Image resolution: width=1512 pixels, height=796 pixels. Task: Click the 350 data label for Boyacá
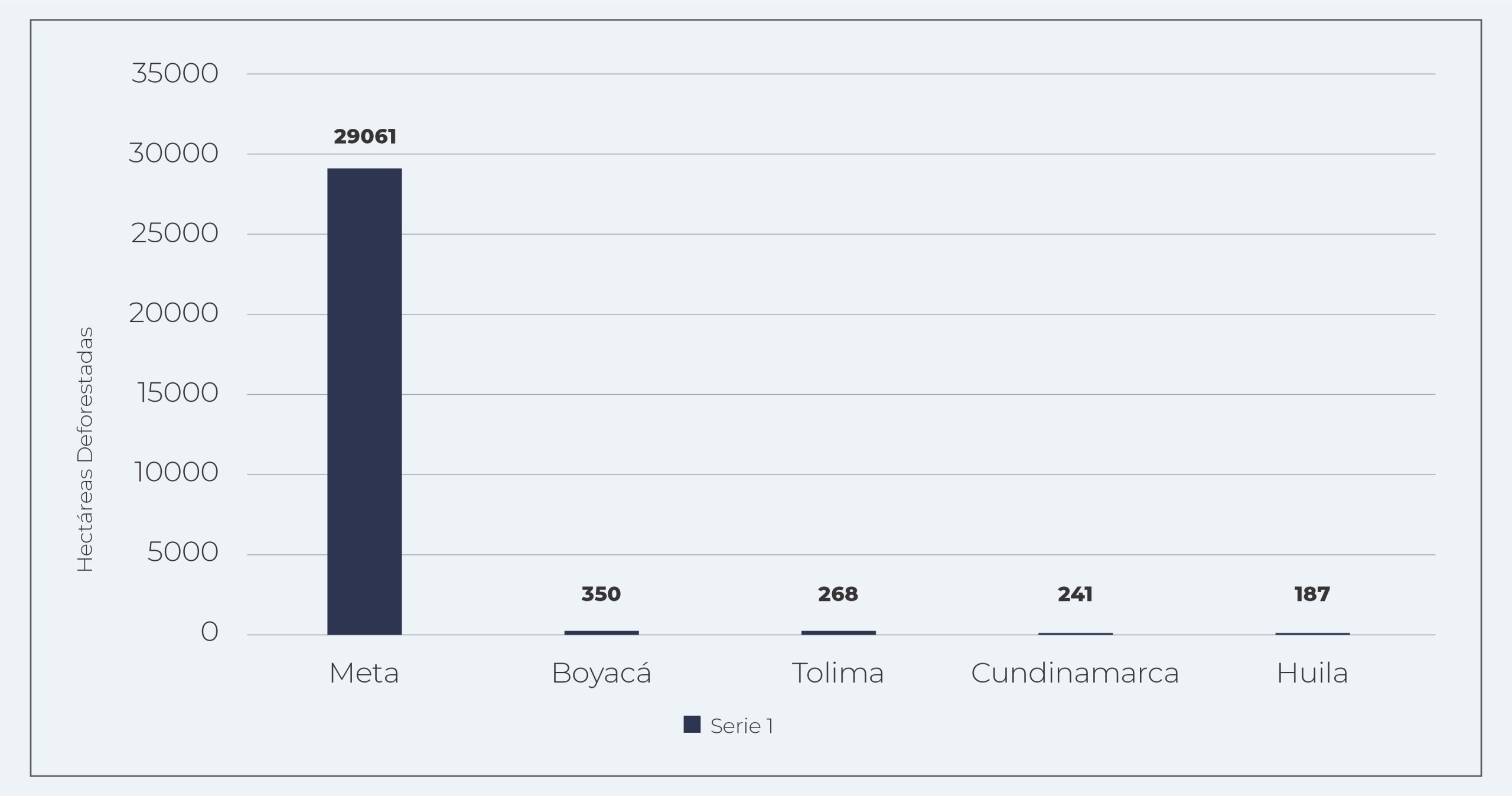coord(601,594)
